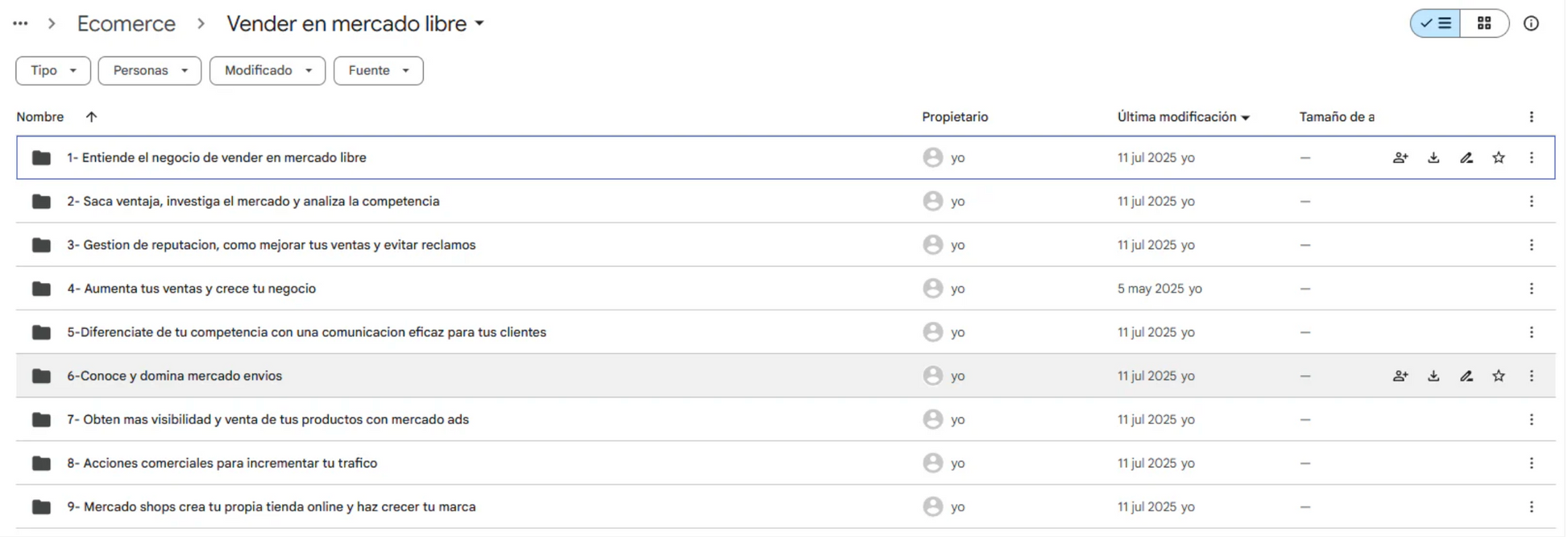The height and width of the screenshot is (537, 1568).
Task: Share the 6-Conoce y domina folder
Action: [x=1400, y=376]
